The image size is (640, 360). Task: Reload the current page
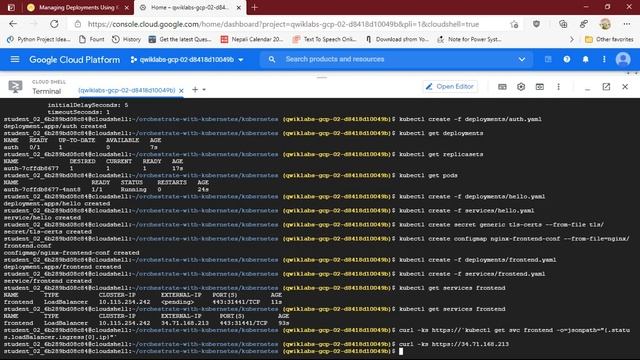point(54,24)
